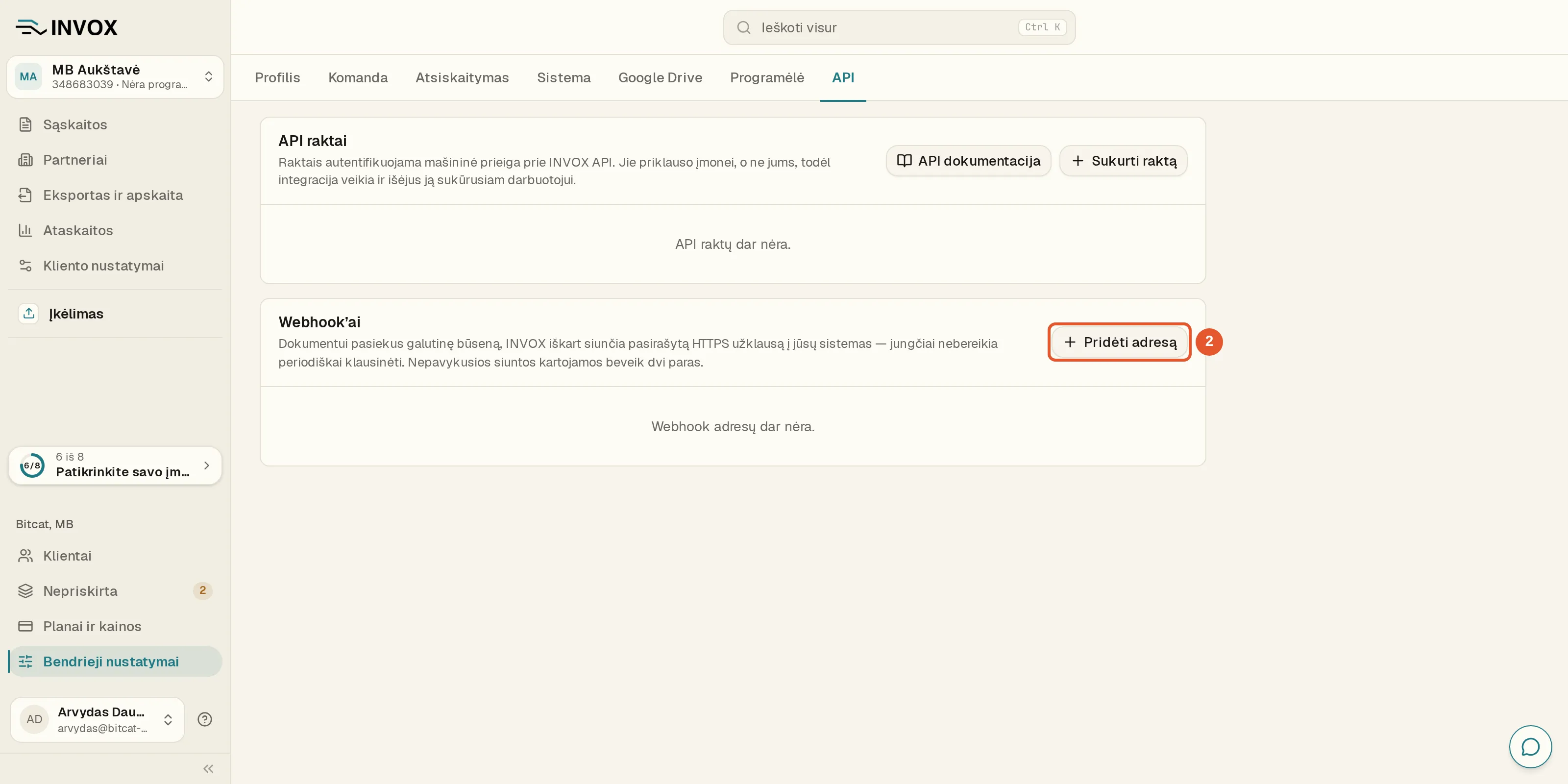Click Pridėti adresą button

coord(1119,342)
